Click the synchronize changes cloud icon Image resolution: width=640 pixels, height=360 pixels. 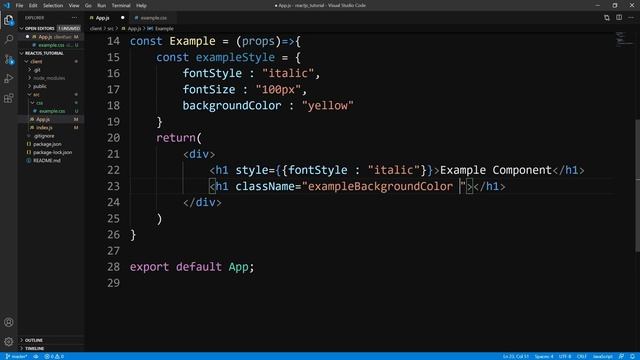point(36,356)
